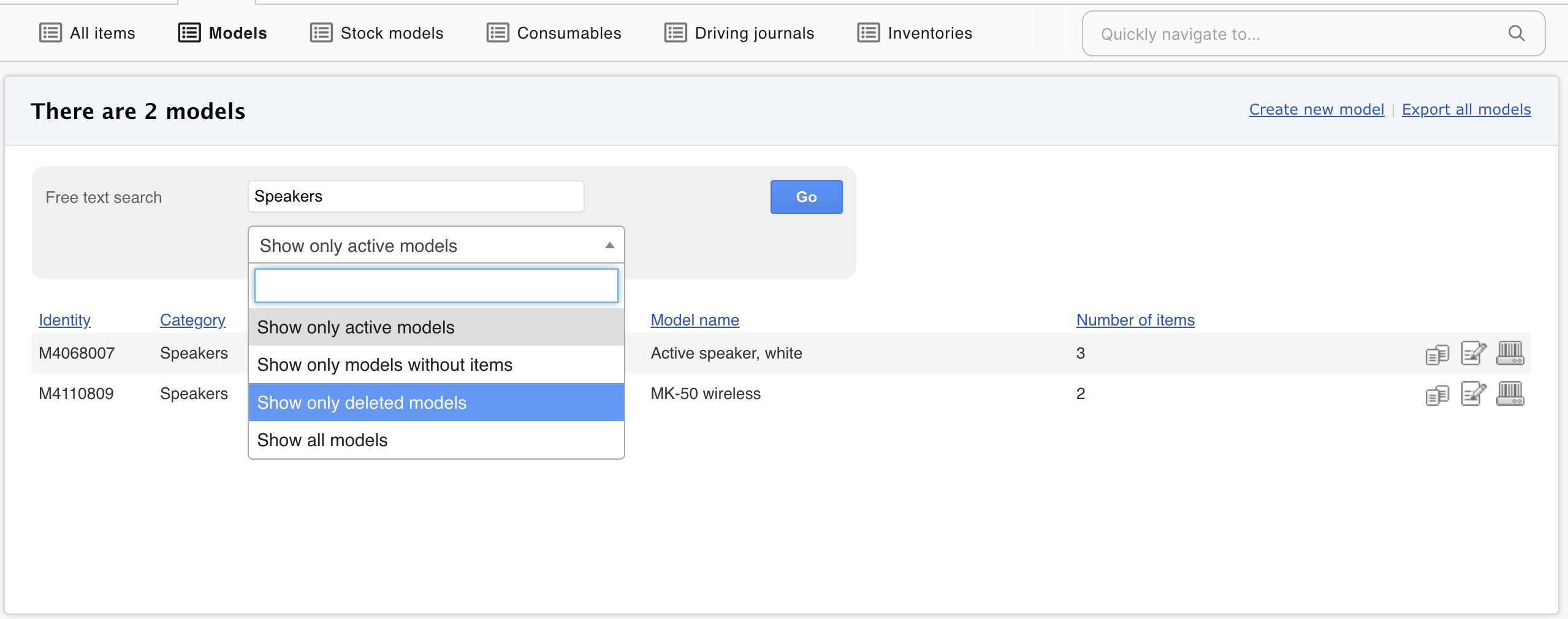Click Export all models link
The image size is (1568, 619).
[x=1466, y=109]
